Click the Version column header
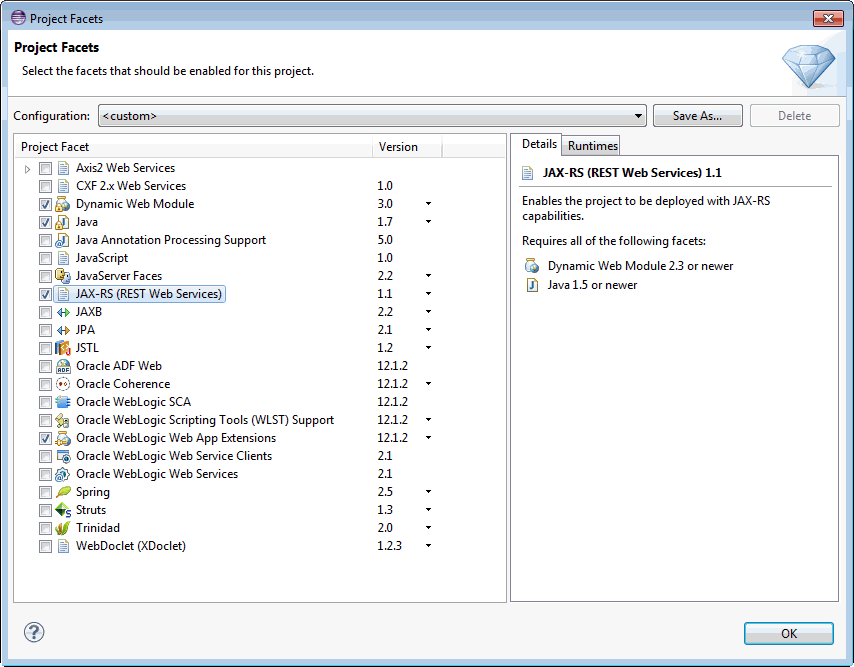The width and height of the screenshot is (854, 667). coord(398,147)
